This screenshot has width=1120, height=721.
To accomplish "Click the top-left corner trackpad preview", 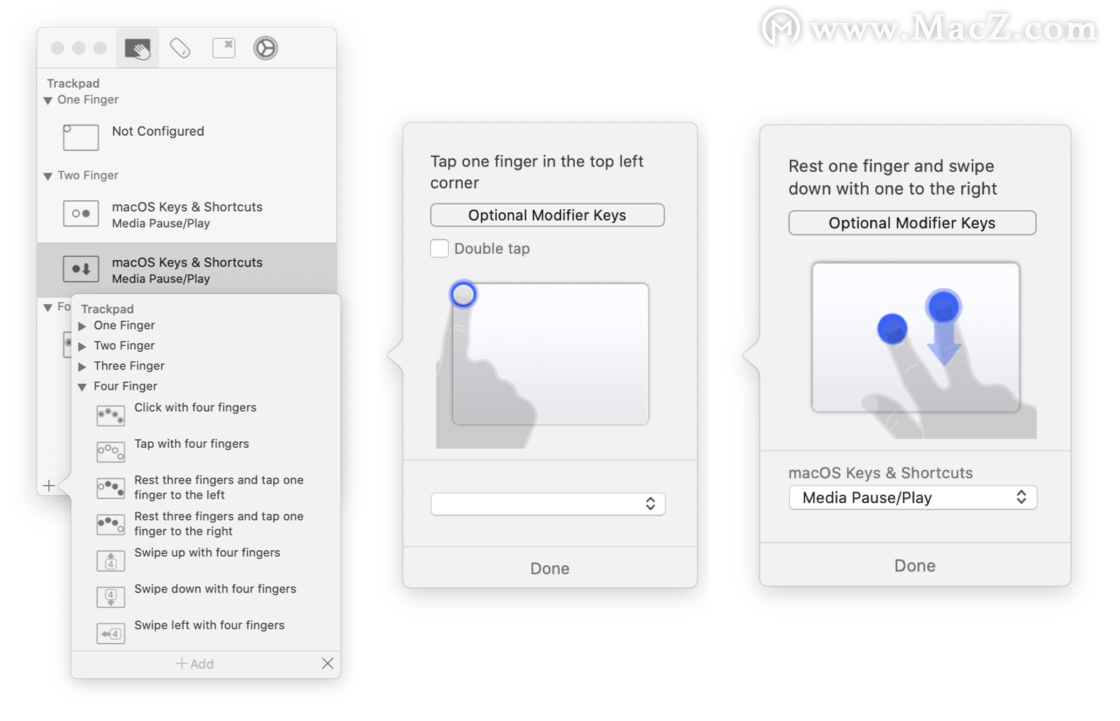I will (550, 354).
